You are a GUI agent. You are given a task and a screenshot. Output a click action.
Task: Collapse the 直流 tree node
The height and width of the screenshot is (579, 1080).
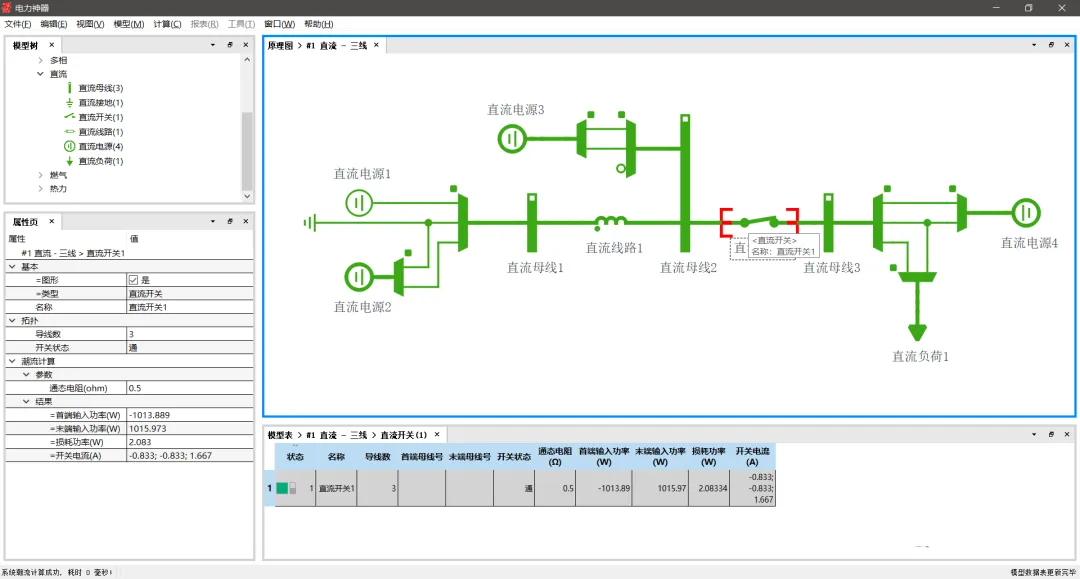tap(40, 74)
